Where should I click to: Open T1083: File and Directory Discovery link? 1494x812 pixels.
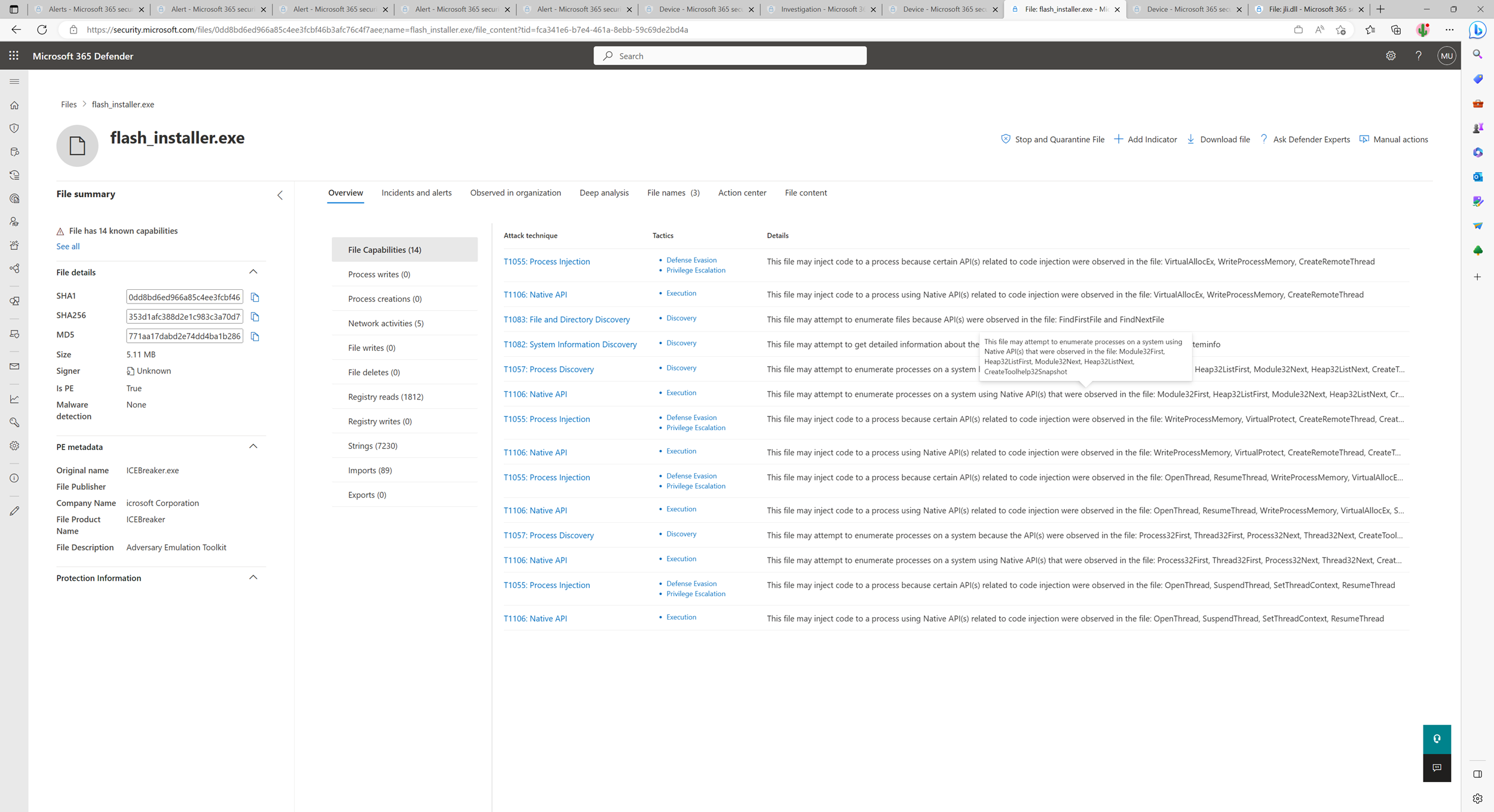click(566, 320)
